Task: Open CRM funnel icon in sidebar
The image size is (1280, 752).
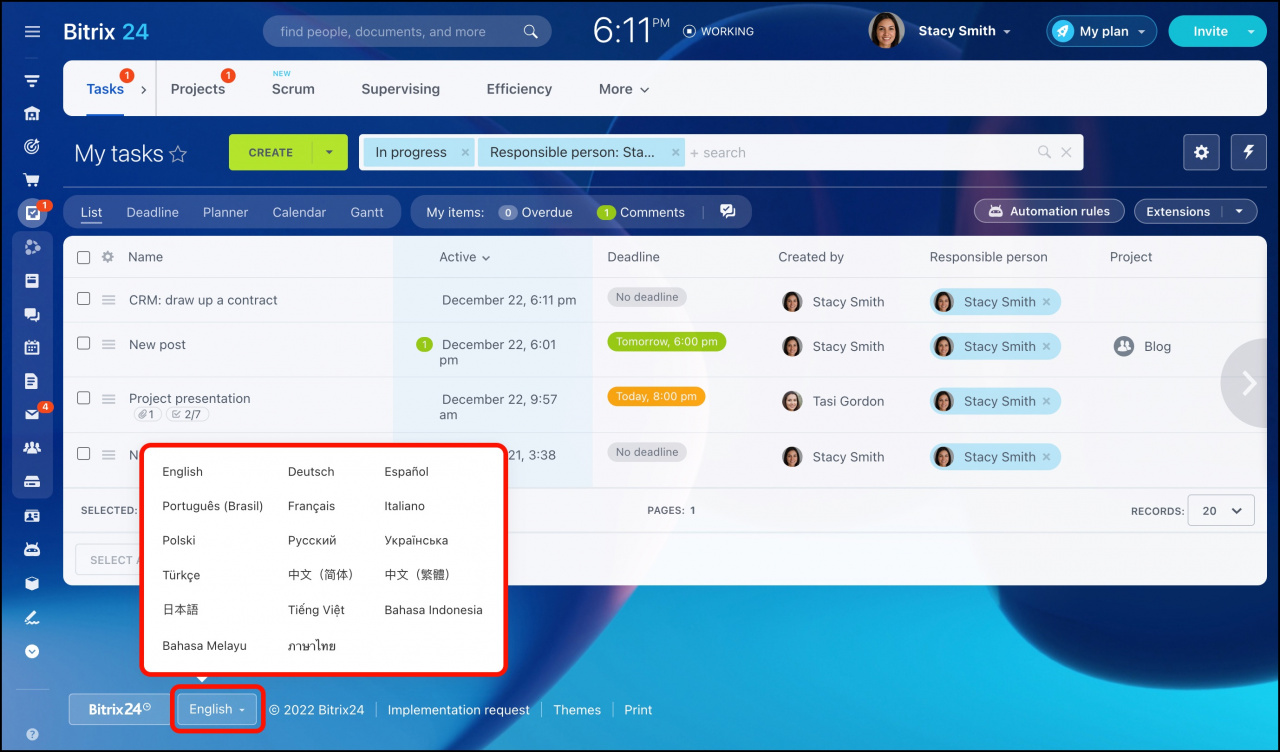Action: [x=32, y=81]
